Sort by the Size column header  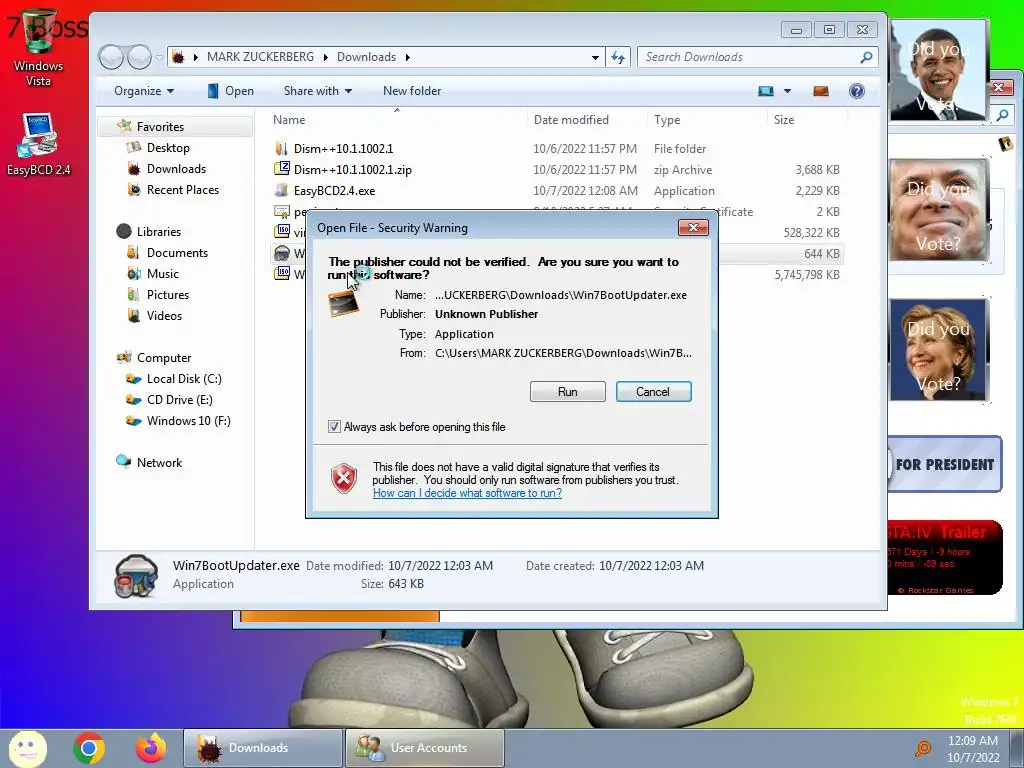coord(784,120)
